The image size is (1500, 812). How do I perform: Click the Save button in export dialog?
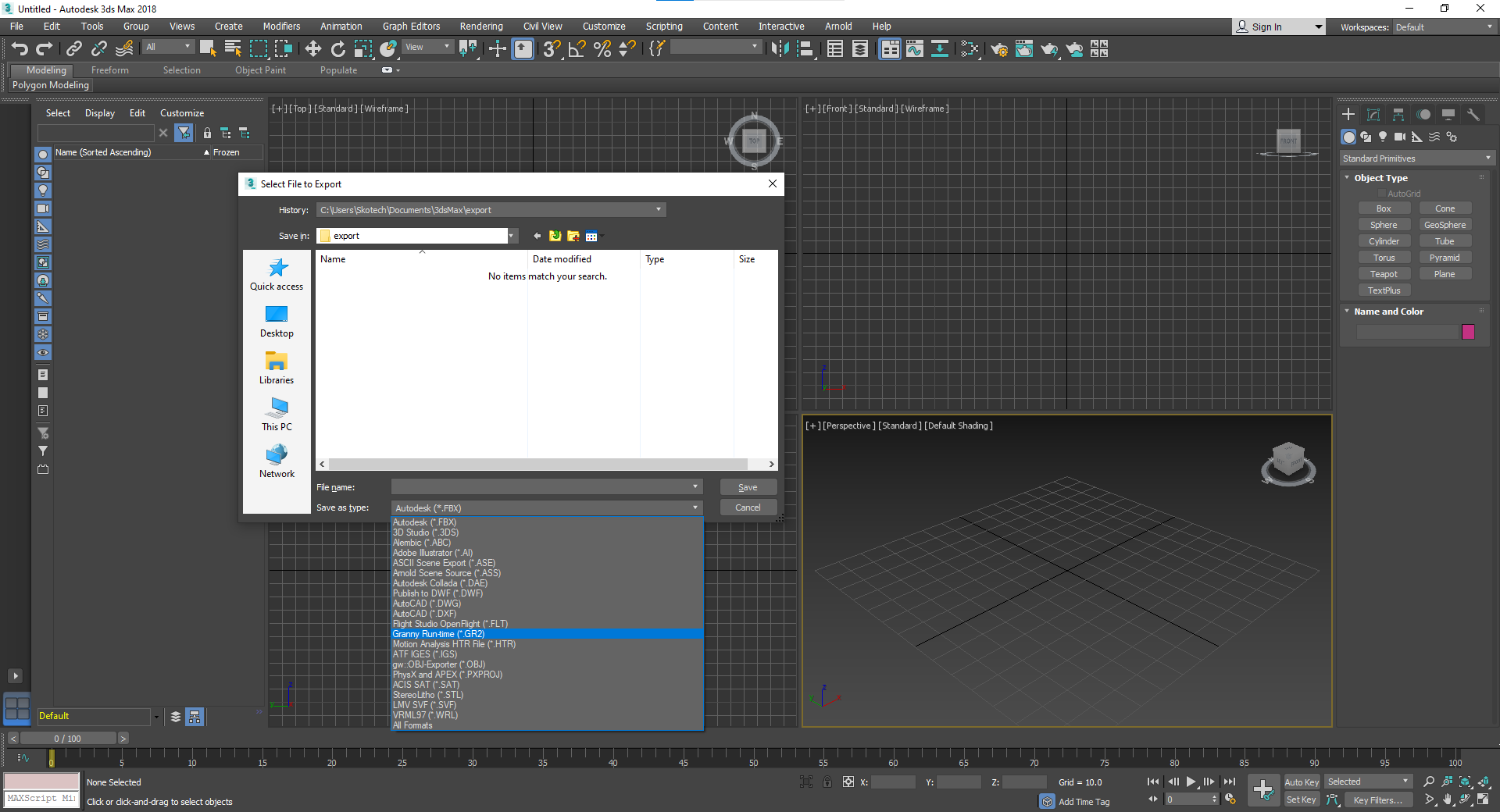[748, 487]
